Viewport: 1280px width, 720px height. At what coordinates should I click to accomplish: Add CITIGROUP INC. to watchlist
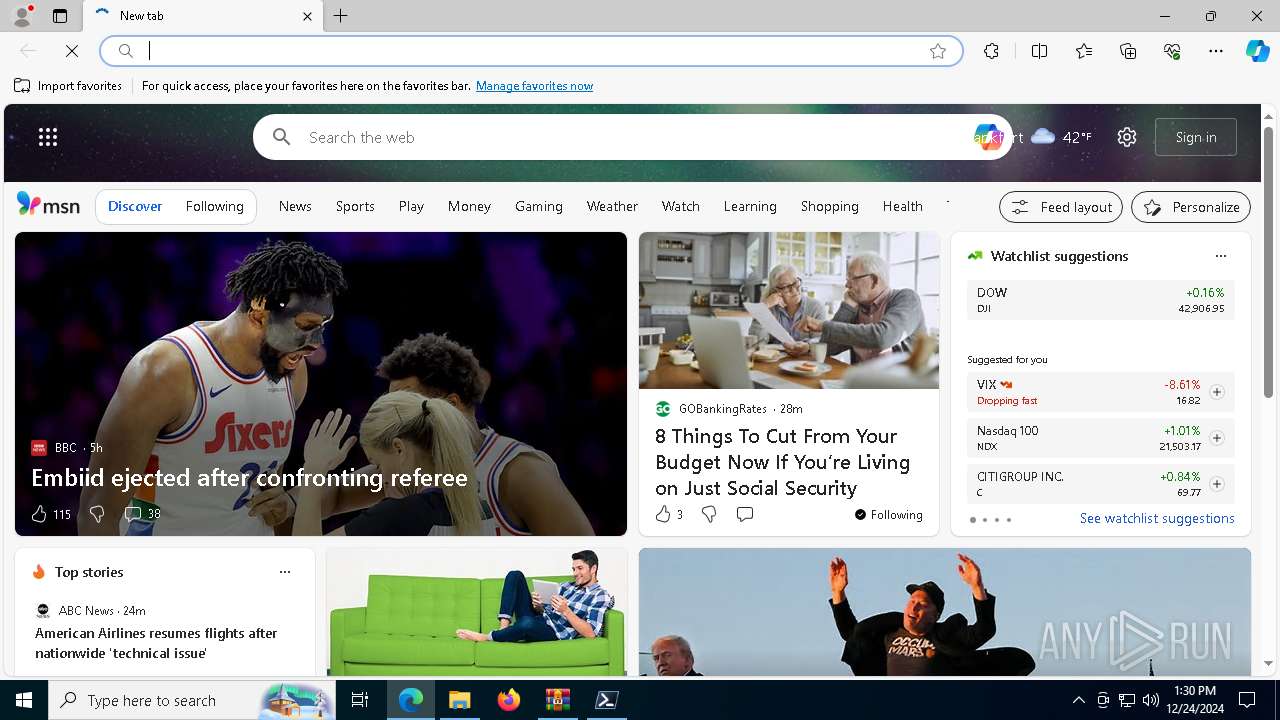(1217, 484)
